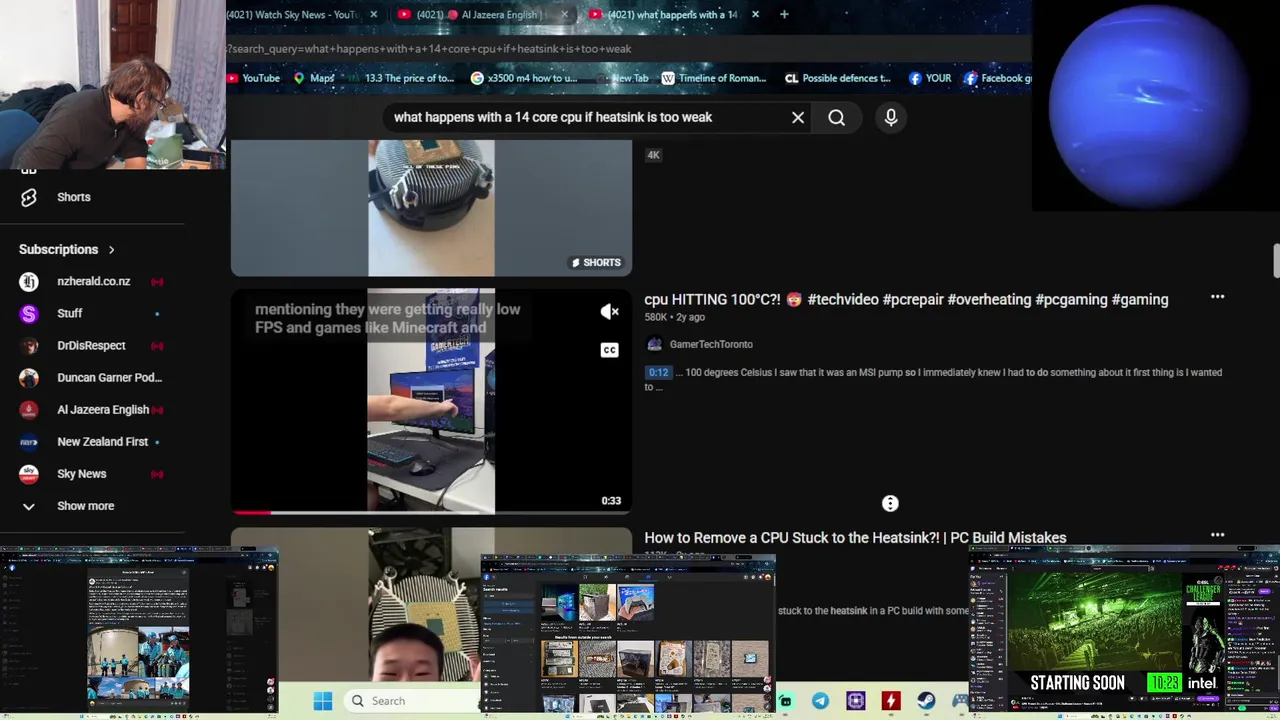Screen dimensions: 1280x720
Task: Click the nzherald.co.nz channel avatar
Action: (x=29, y=282)
